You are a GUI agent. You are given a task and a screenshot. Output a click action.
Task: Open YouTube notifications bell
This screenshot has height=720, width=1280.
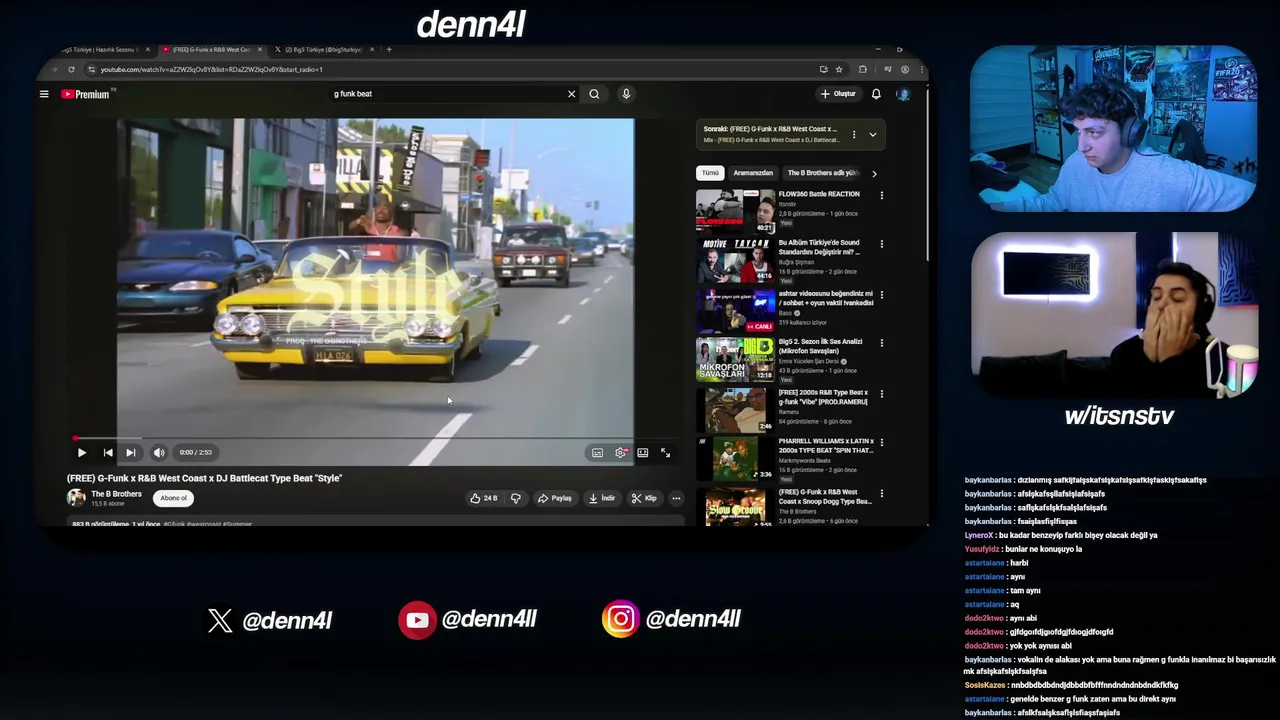coord(876,94)
